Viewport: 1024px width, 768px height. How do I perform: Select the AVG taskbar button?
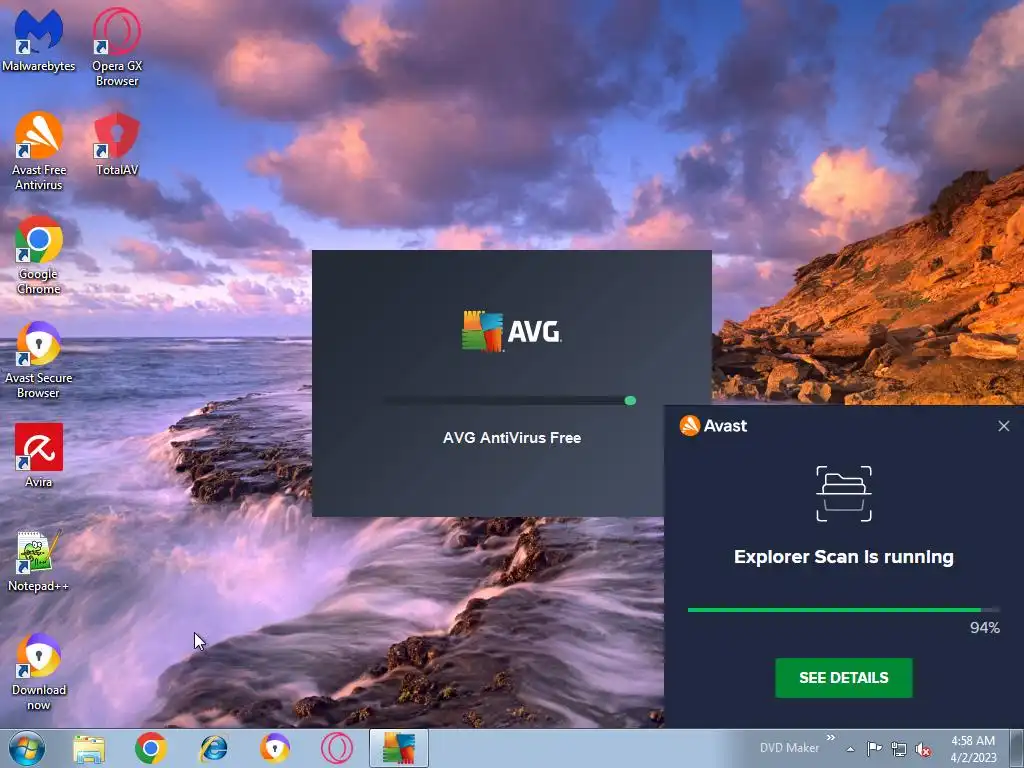pos(399,748)
